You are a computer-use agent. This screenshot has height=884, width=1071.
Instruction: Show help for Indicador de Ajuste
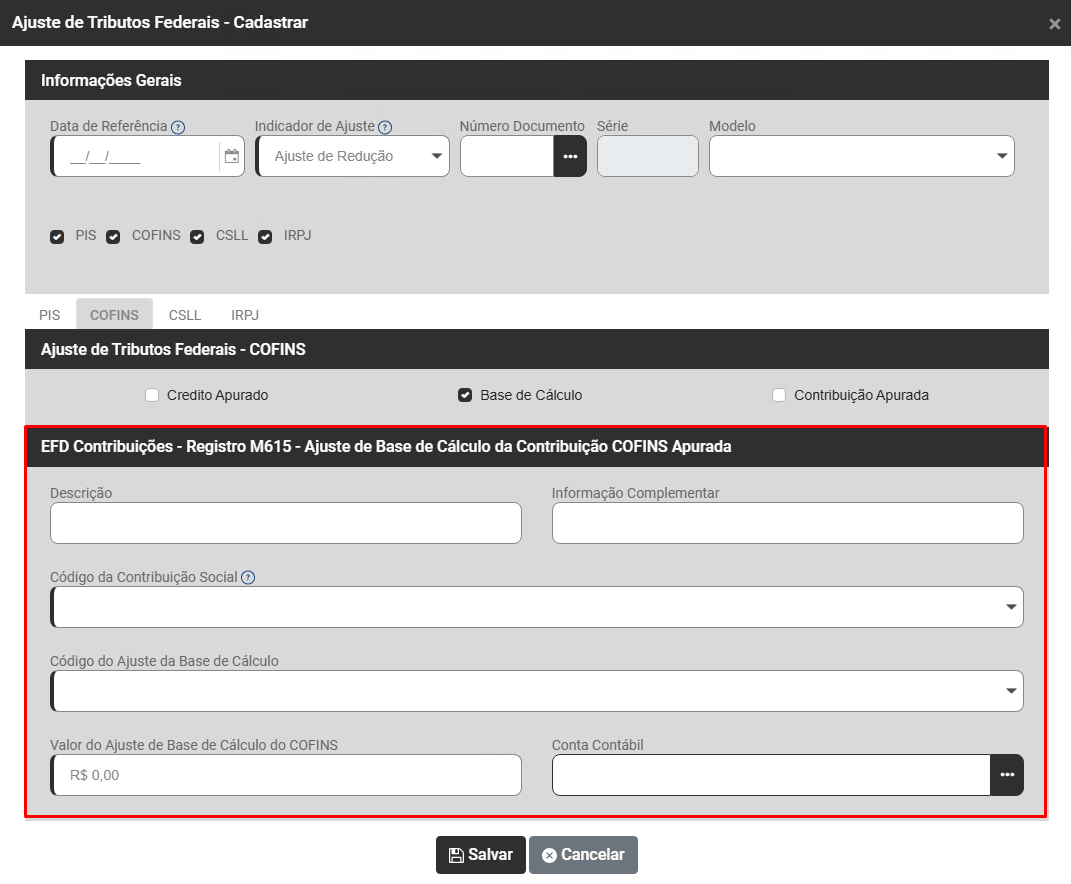pyautogui.click(x=385, y=127)
